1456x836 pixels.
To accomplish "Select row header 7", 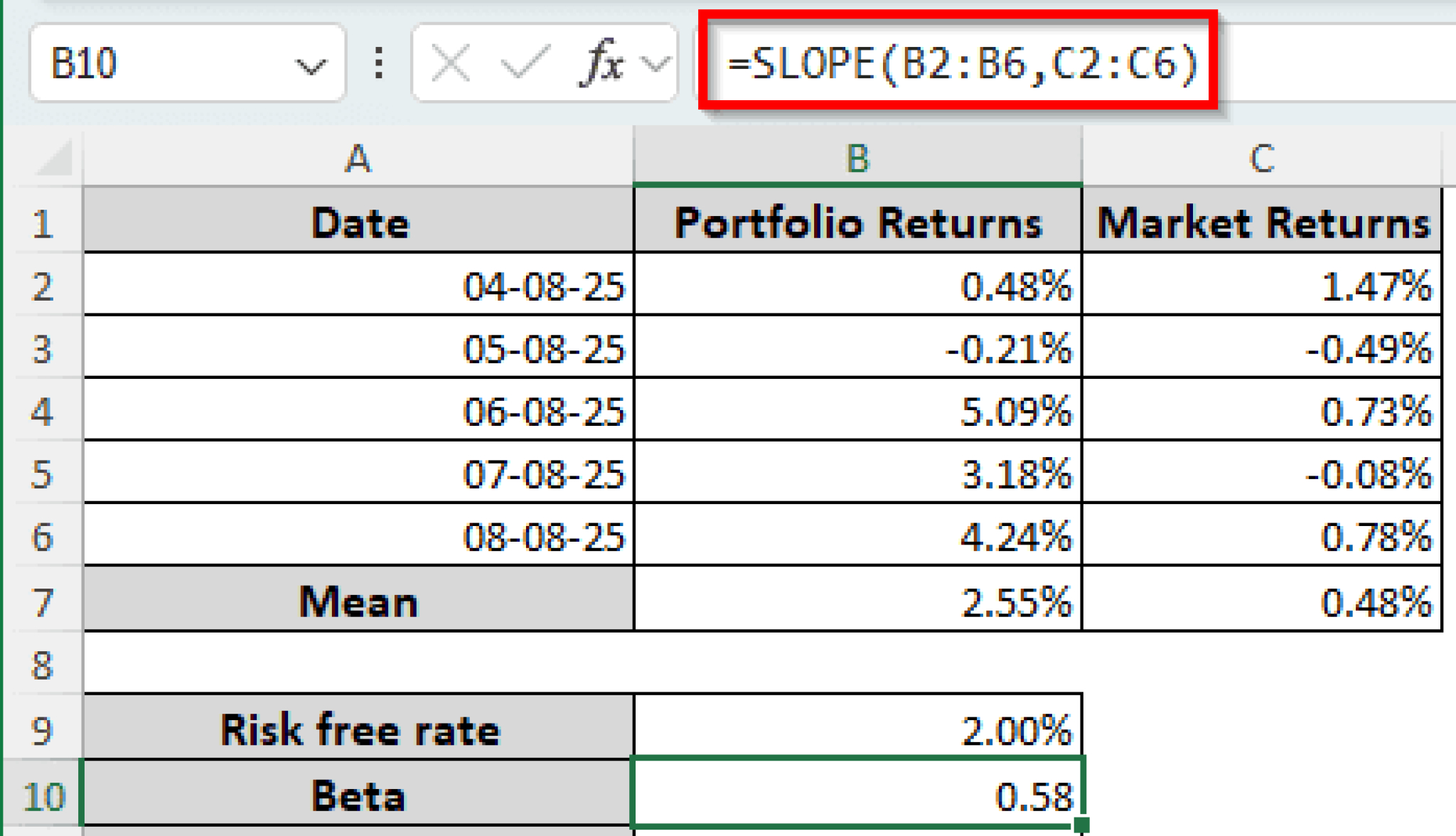I will point(43,601).
